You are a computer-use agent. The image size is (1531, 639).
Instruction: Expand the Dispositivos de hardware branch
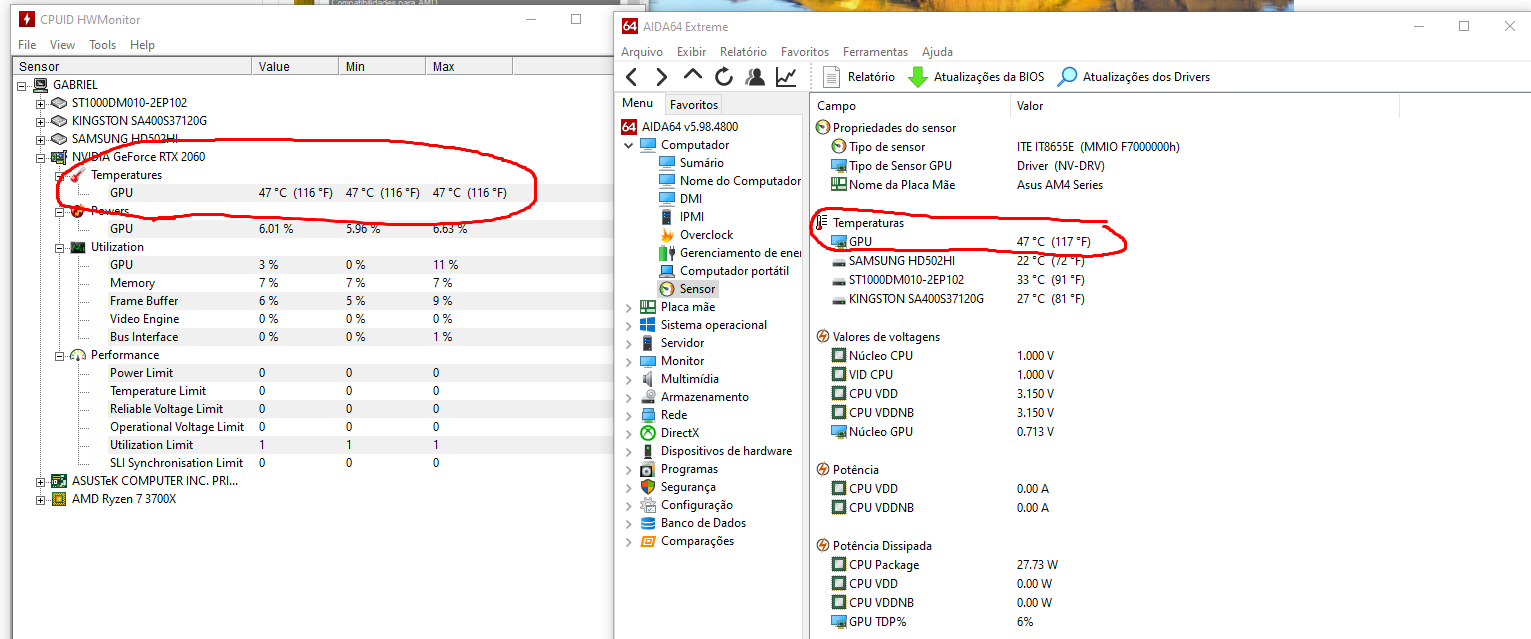point(629,451)
